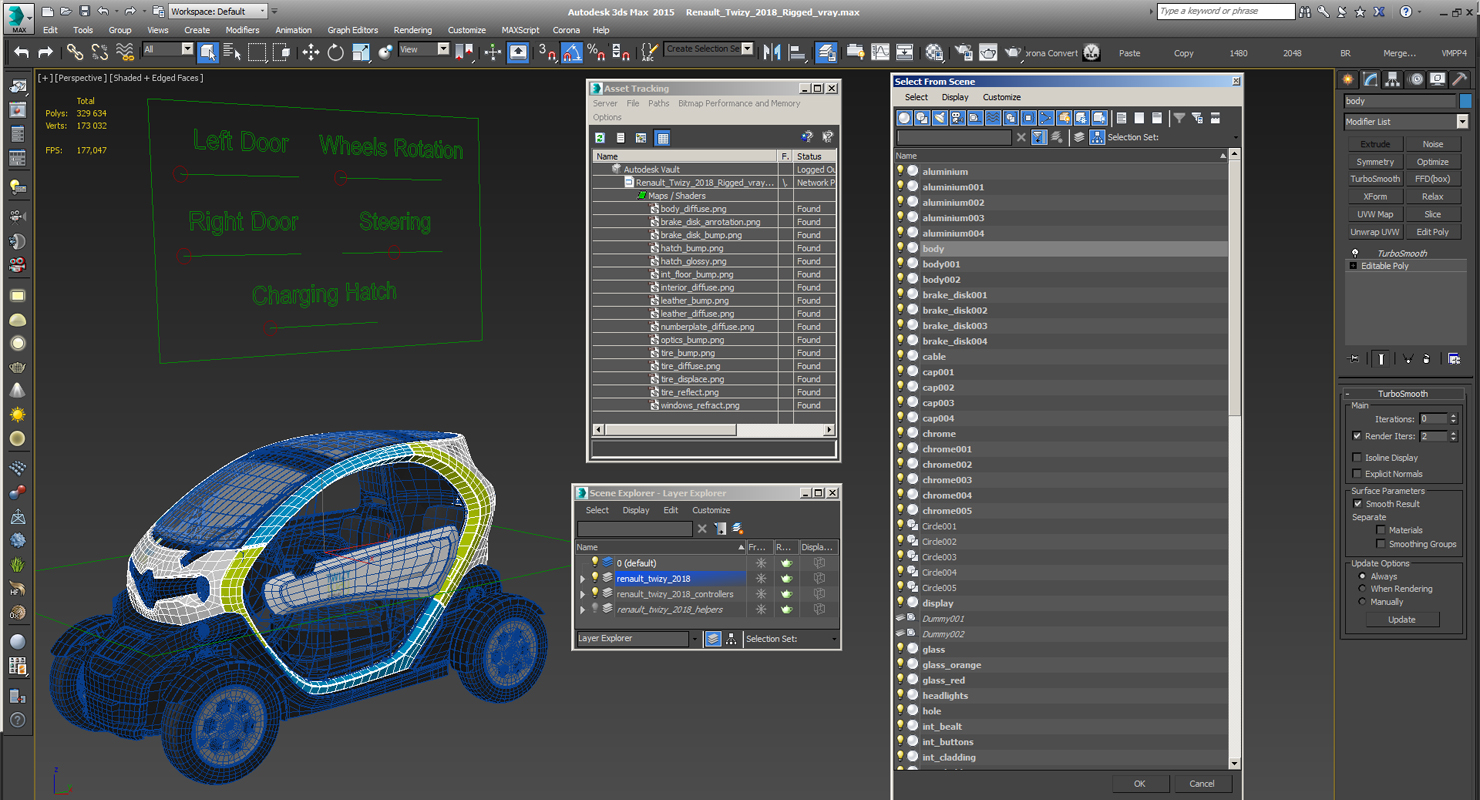Select the Select and Link chain tool
This screenshot has height=800, width=1480.
tap(75, 52)
